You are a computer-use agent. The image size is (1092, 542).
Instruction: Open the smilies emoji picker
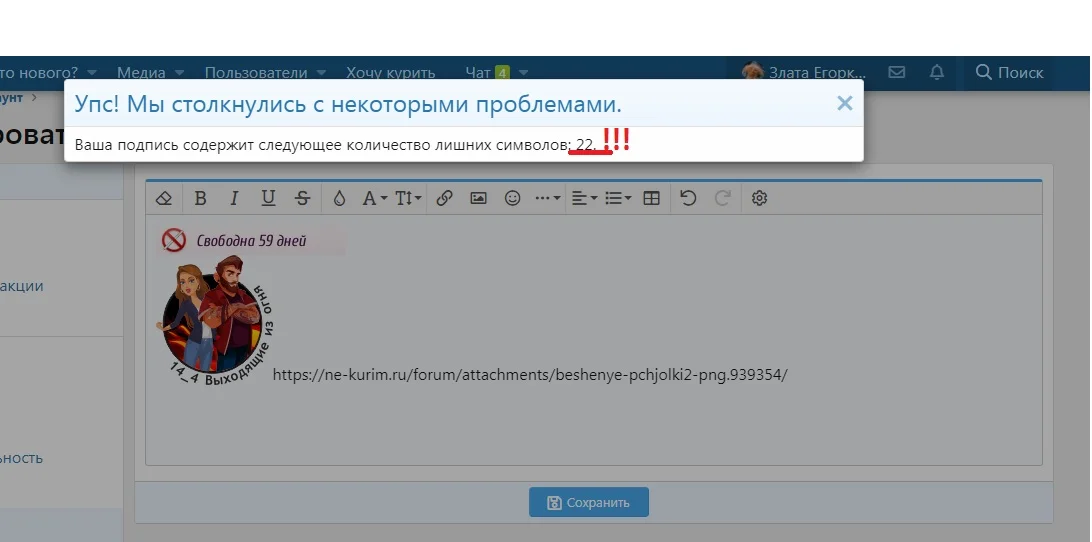point(513,199)
